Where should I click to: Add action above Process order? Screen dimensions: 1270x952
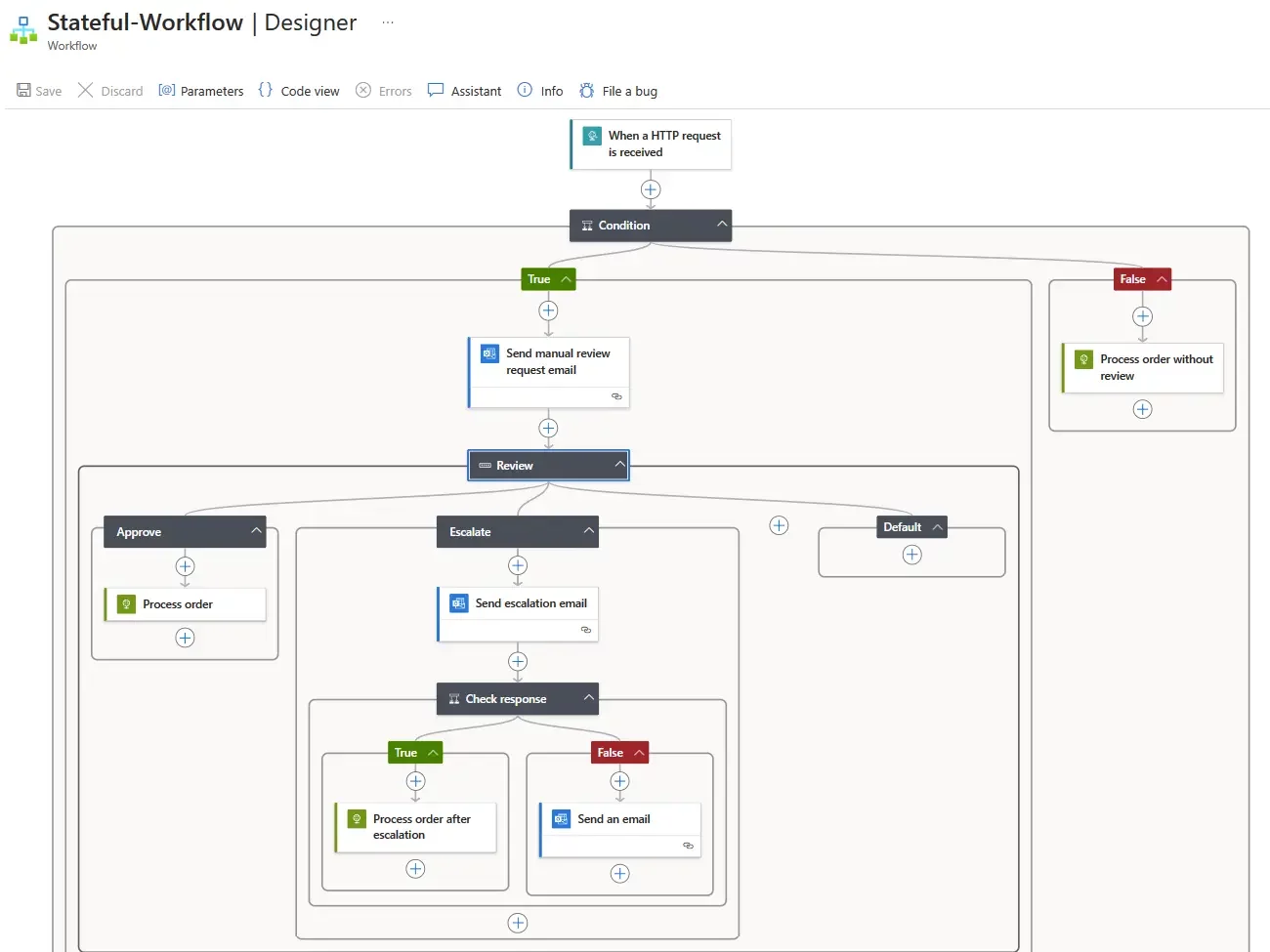(x=185, y=566)
